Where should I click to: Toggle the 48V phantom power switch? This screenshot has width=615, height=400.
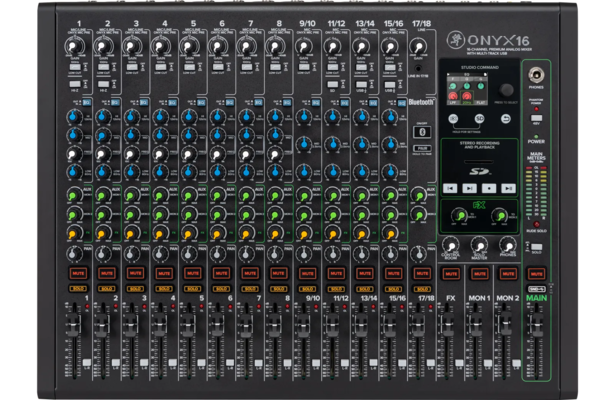coord(536,118)
